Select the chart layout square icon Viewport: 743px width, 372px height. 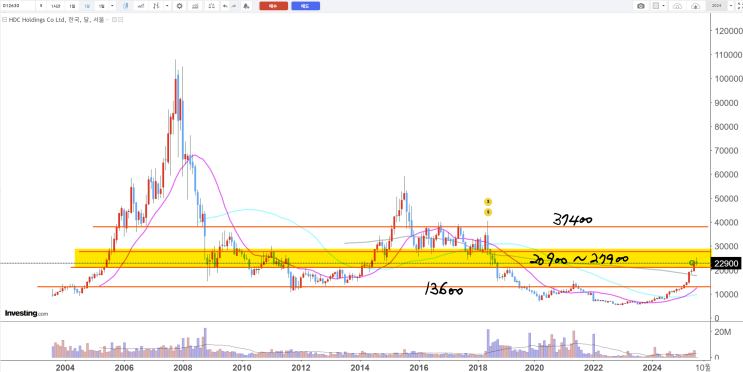656,6
